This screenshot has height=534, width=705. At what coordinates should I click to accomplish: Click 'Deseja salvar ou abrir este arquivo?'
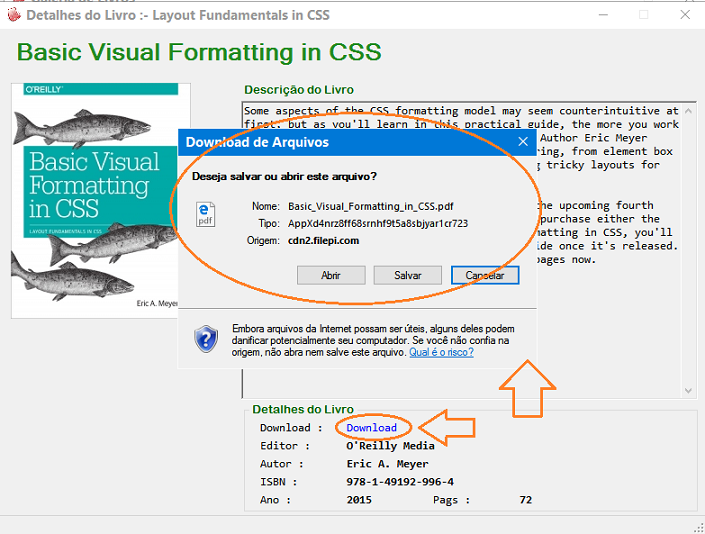[284, 176]
